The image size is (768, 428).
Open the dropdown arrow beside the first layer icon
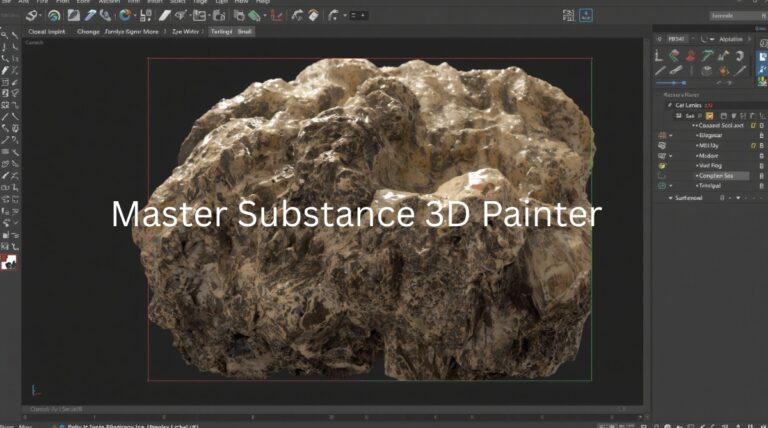[671, 136]
